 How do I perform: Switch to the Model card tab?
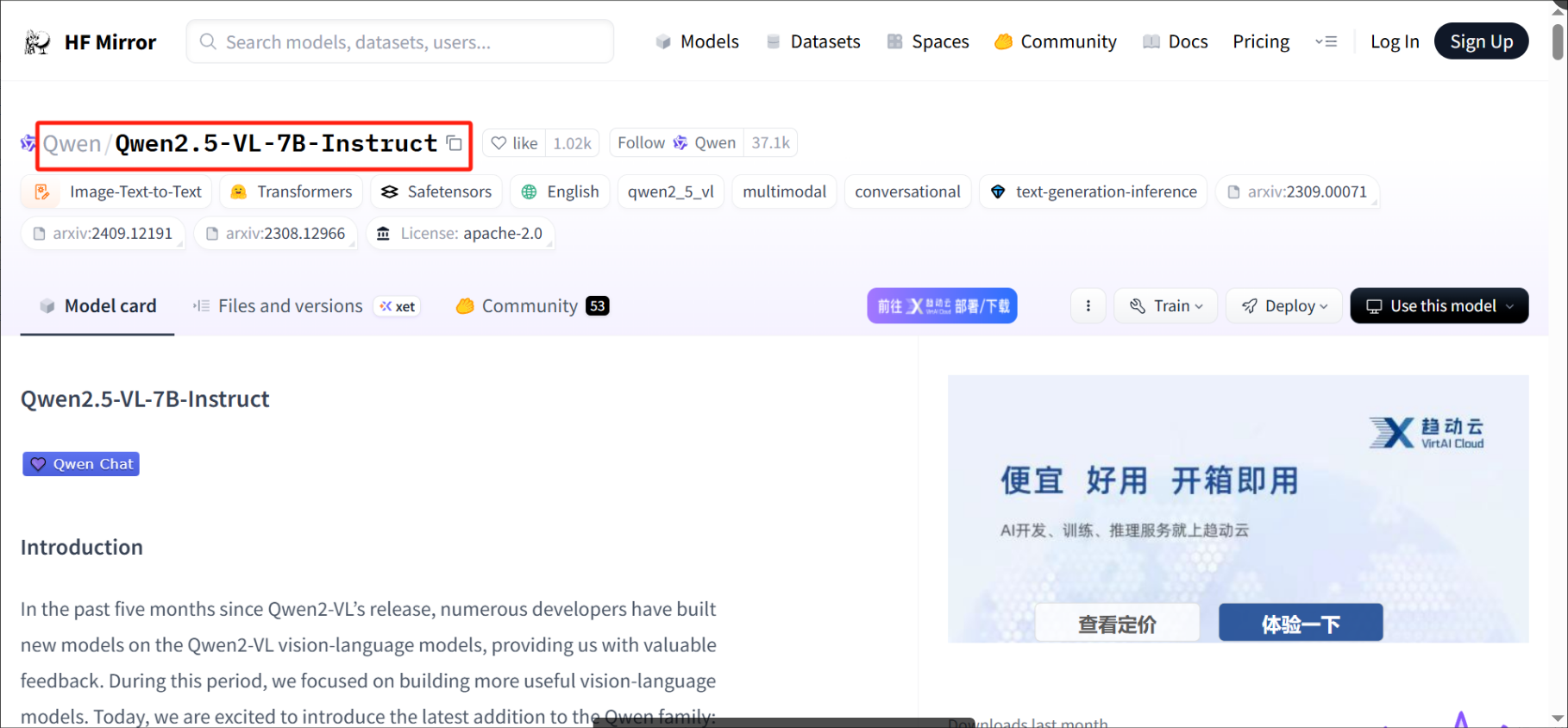pyautogui.click(x=97, y=306)
